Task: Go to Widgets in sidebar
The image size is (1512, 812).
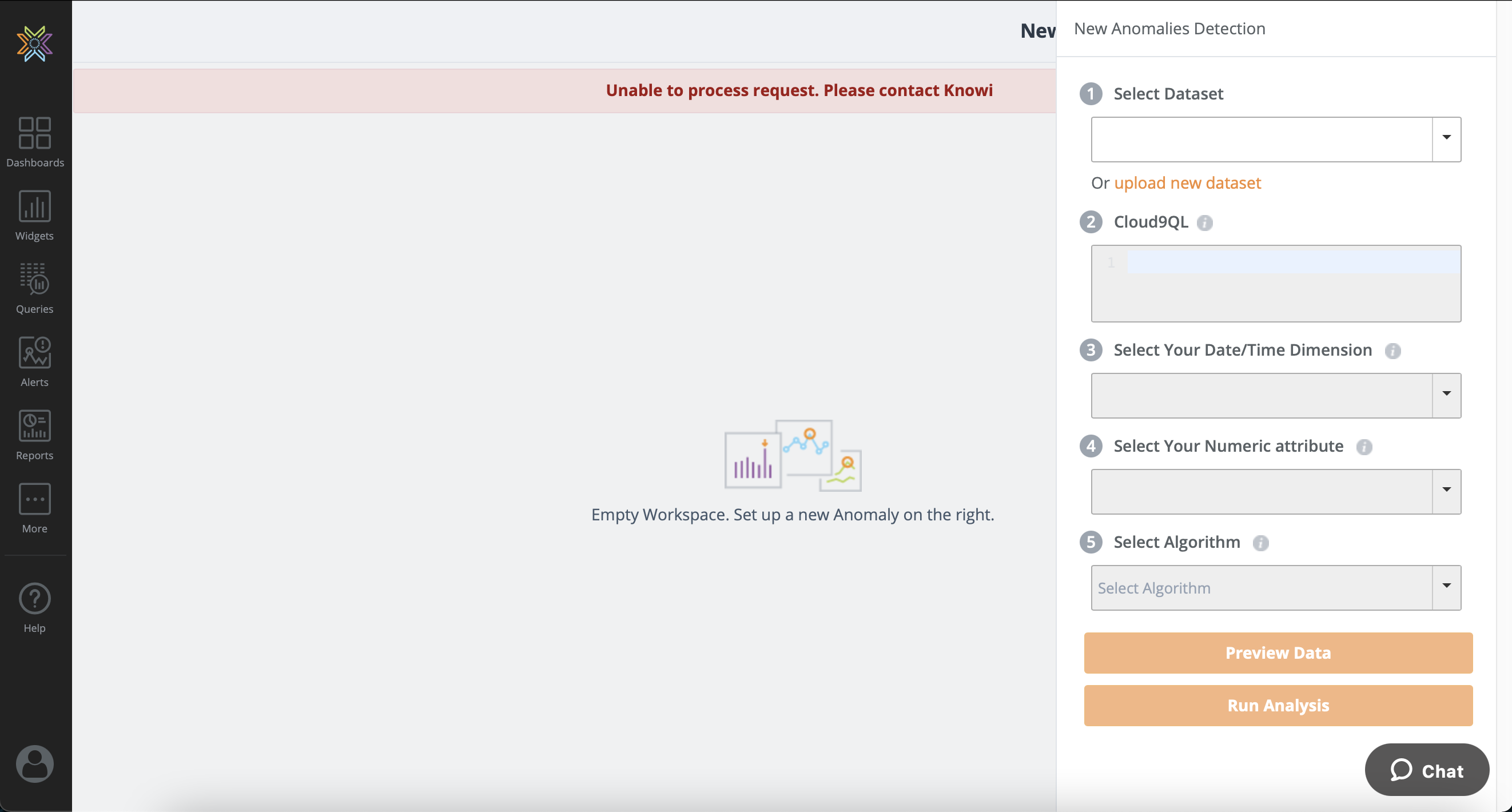Action: [x=35, y=215]
